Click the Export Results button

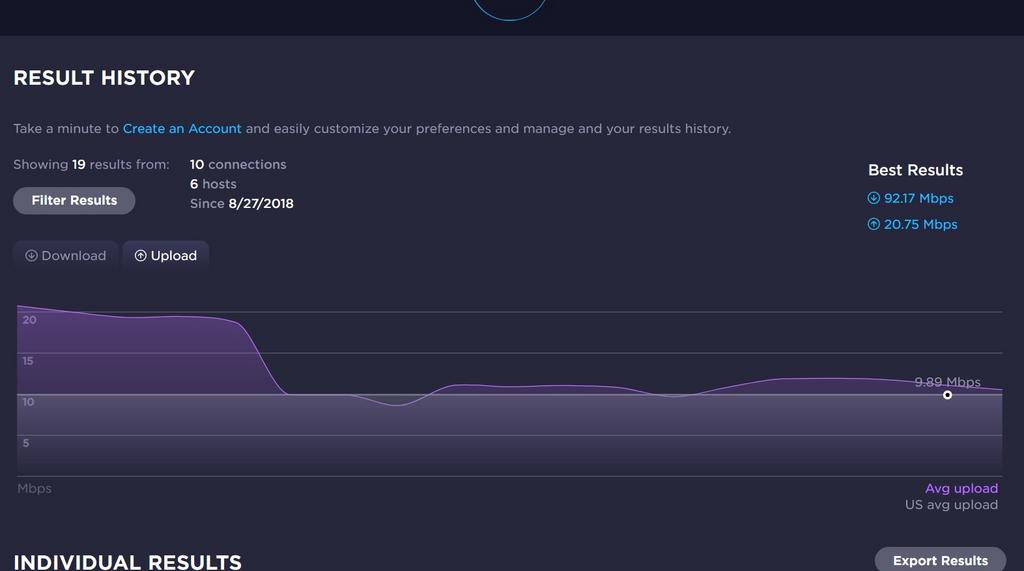940,560
